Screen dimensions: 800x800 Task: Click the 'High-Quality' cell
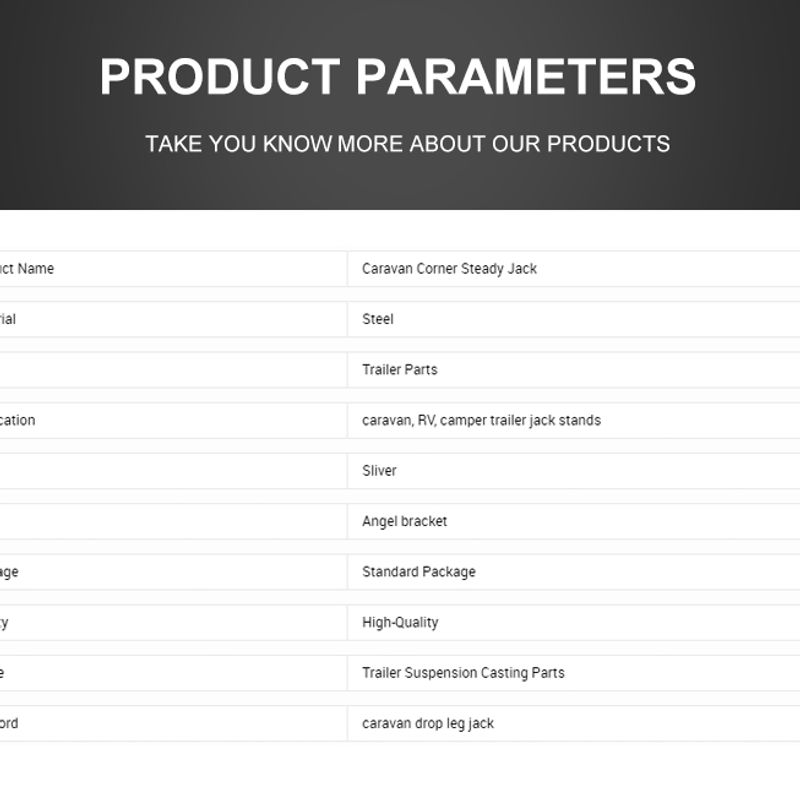click(x=573, y=622)
